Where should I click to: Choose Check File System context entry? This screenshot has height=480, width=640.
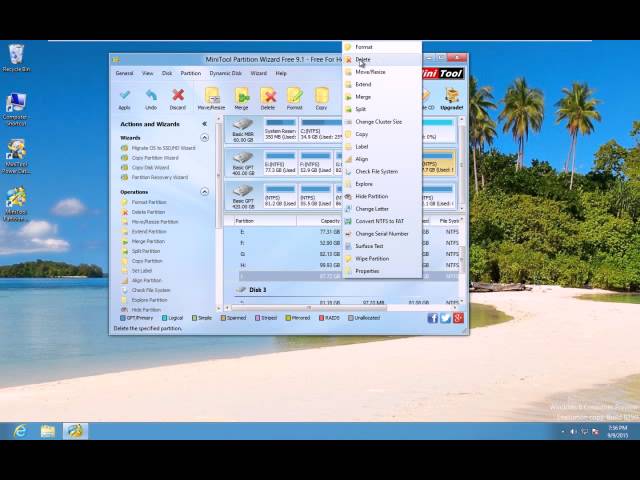(x=382, y=171)
